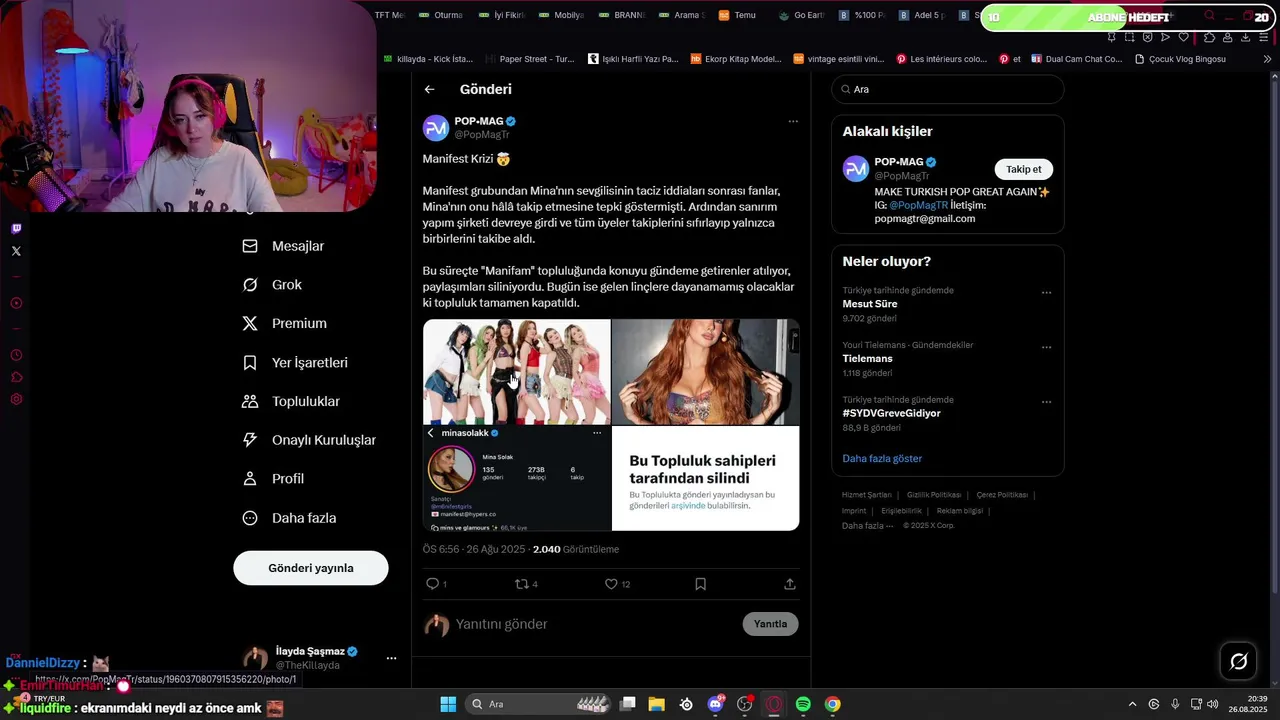The image size is (1280, 720).
Task: Expand bookmarks bar overflow chevron
Action: point(1267,59)
